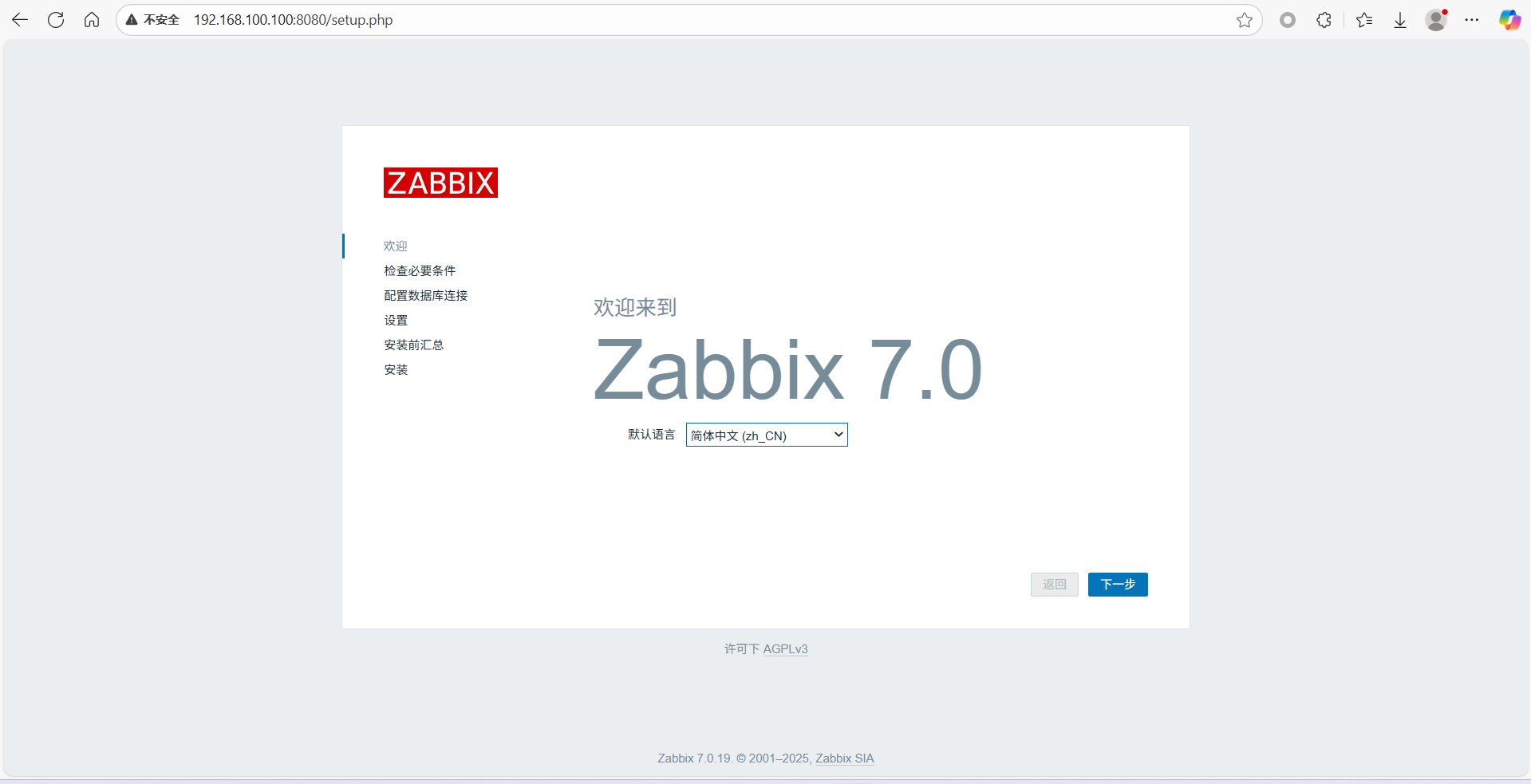The width and height of the screenshot is (1531, 784).
Task: Open the Zabbix SIA link in footer
Action: pos(845,758)
